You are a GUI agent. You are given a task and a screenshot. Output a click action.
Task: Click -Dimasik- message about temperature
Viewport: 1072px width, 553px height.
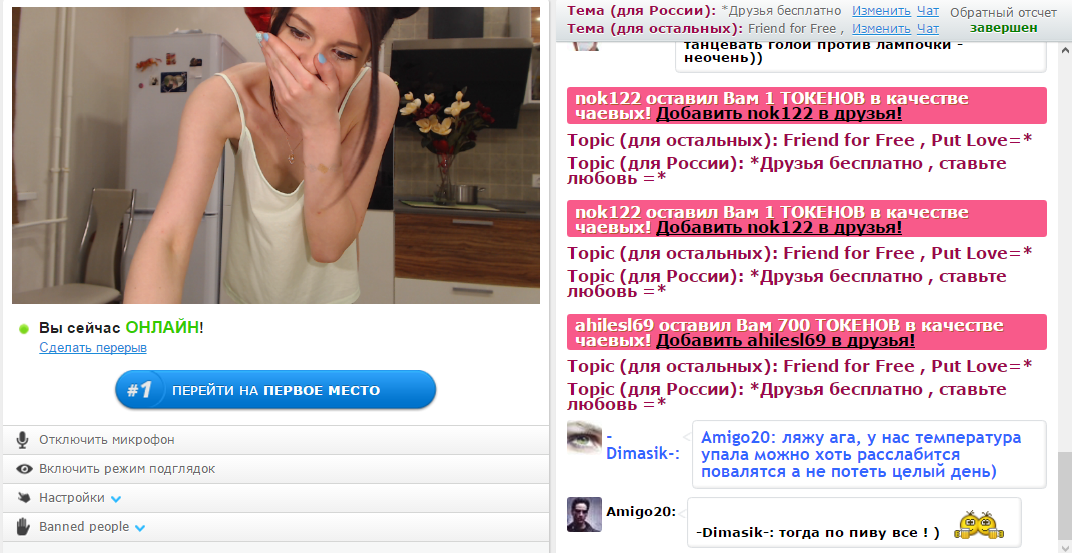pyautogui.click(x=869, y=455)
